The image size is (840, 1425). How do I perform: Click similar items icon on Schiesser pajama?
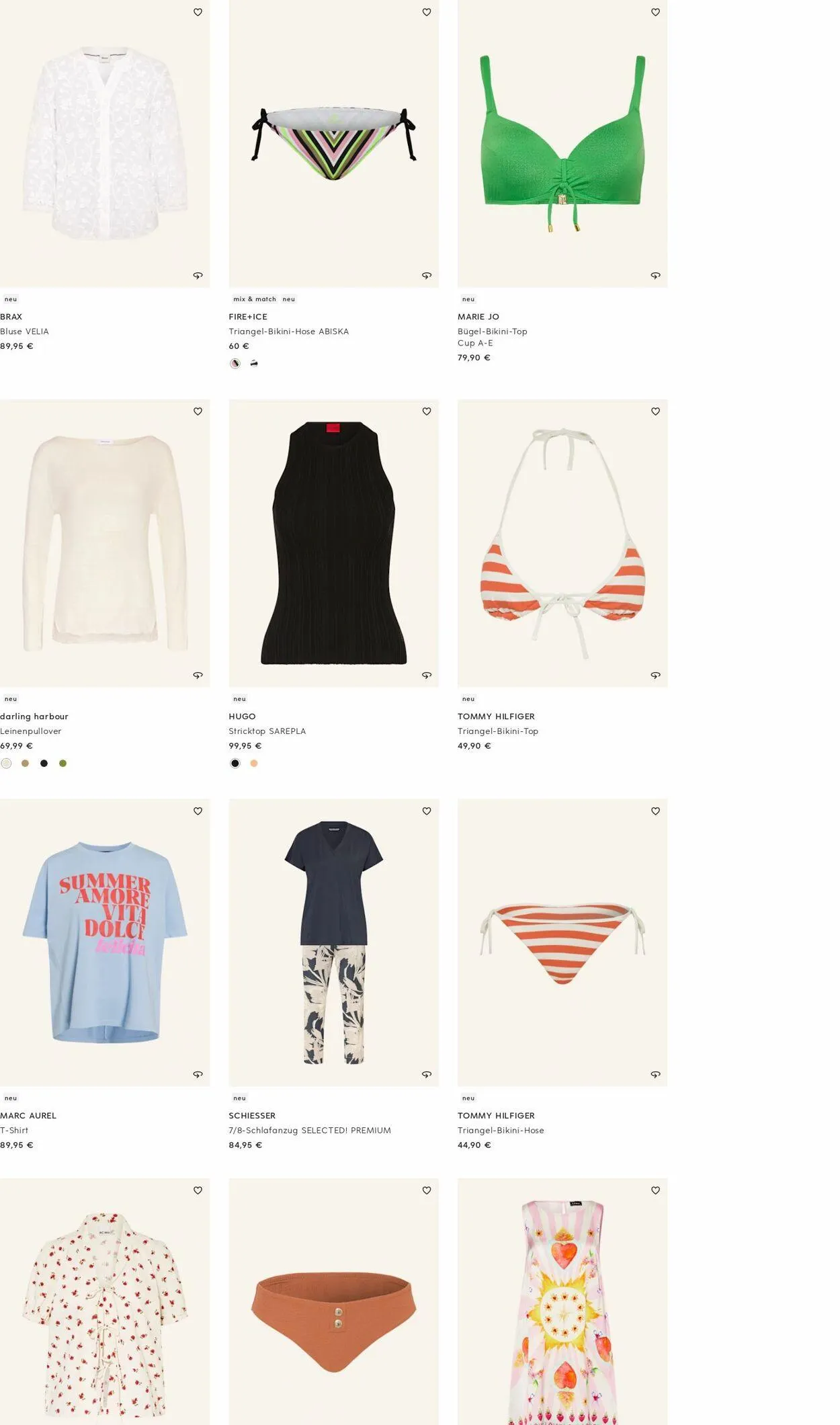point(427,1075)
